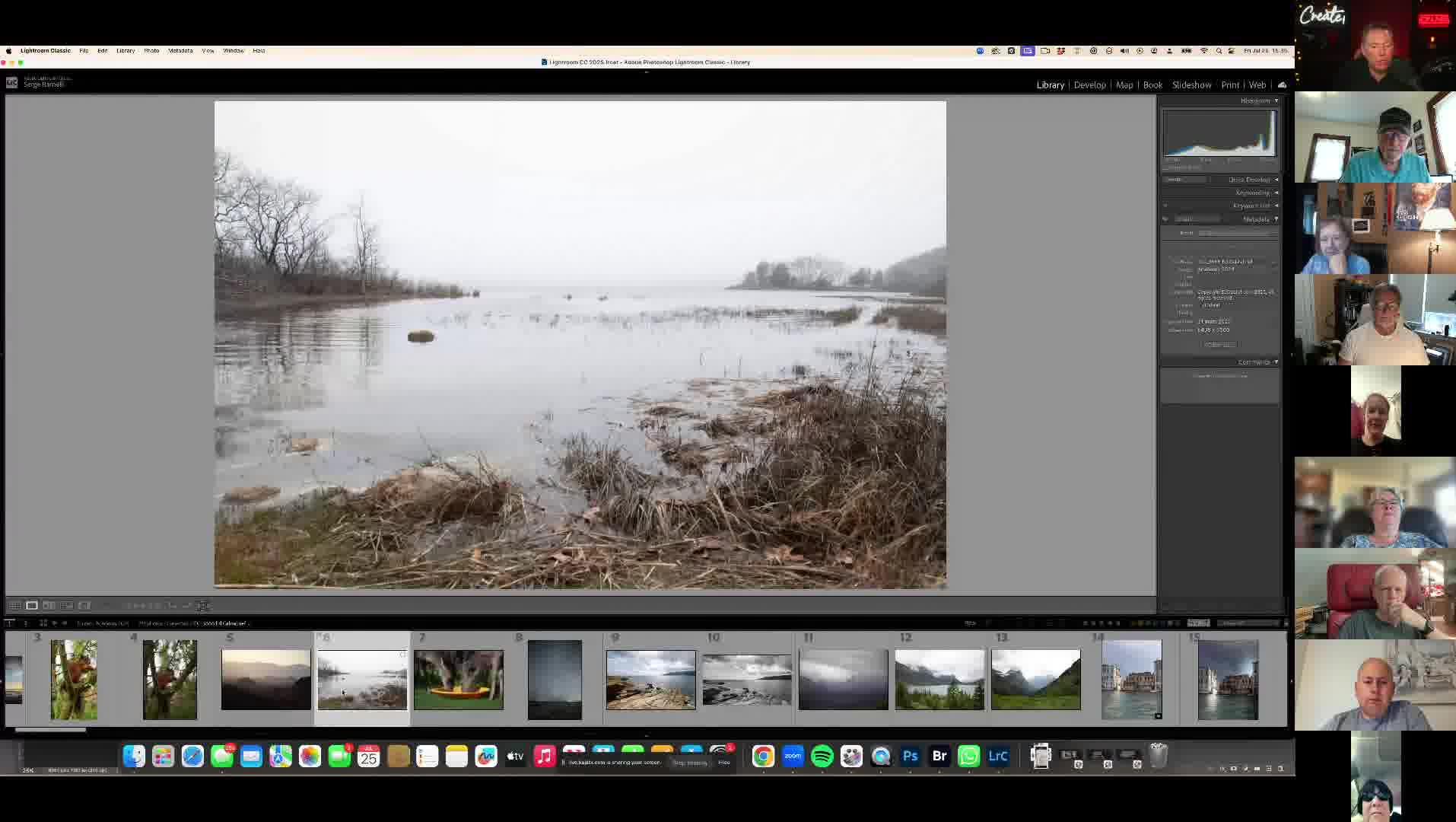The height and width of the screenshot is (822, 1456).
Task: Collapse the Histogram panel
Action: click(1259, 100)
